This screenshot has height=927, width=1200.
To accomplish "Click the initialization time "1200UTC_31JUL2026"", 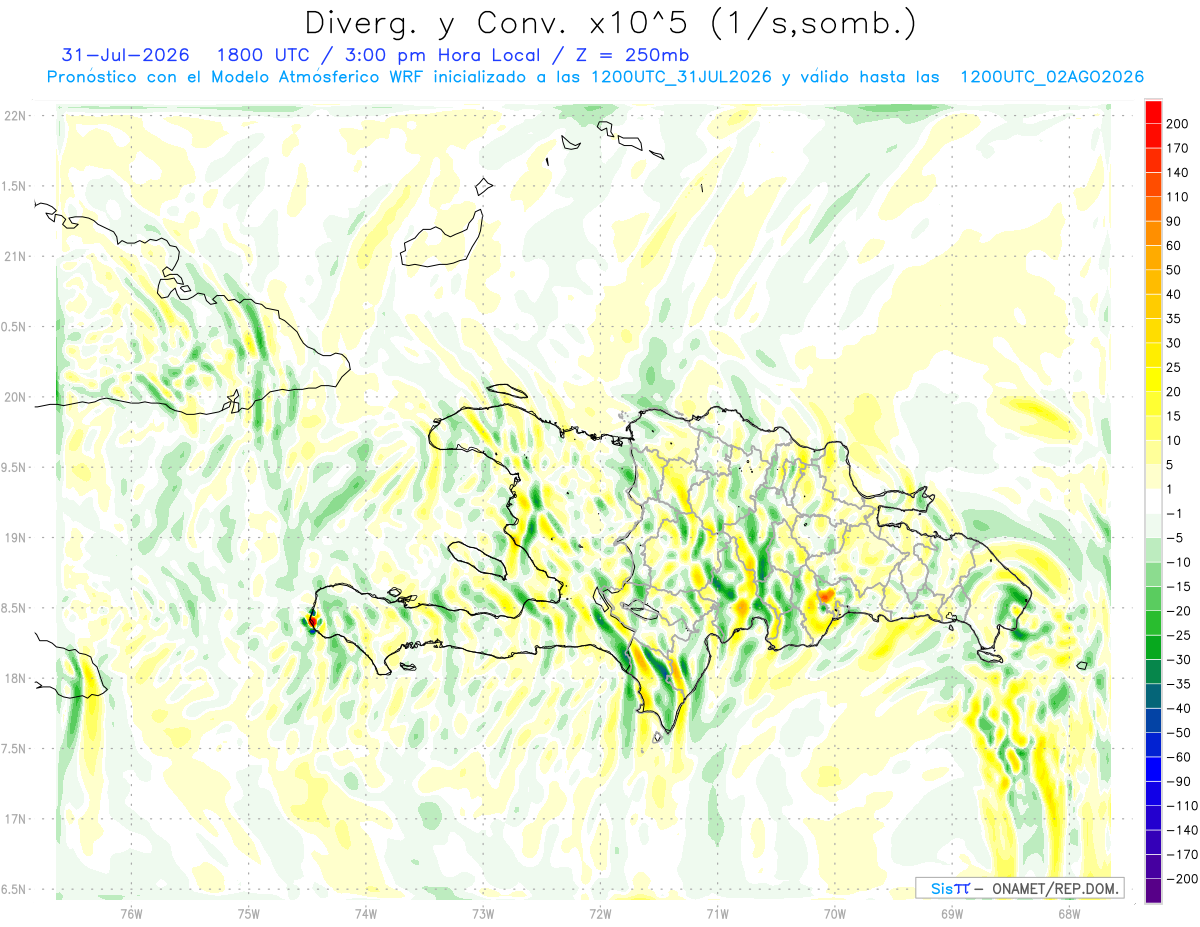I will [x=681, y=77].
